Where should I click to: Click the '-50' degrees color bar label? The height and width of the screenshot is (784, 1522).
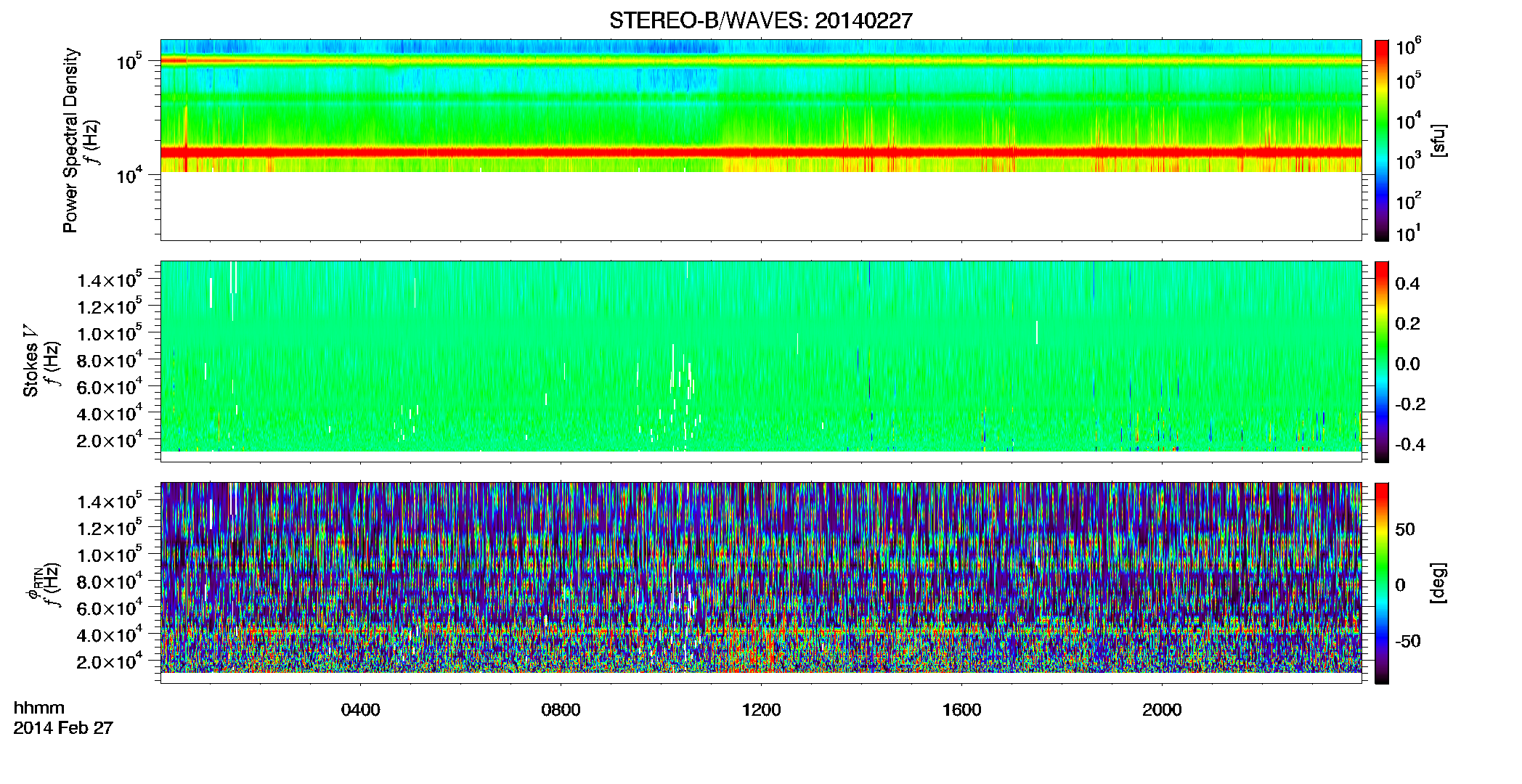1407,641
